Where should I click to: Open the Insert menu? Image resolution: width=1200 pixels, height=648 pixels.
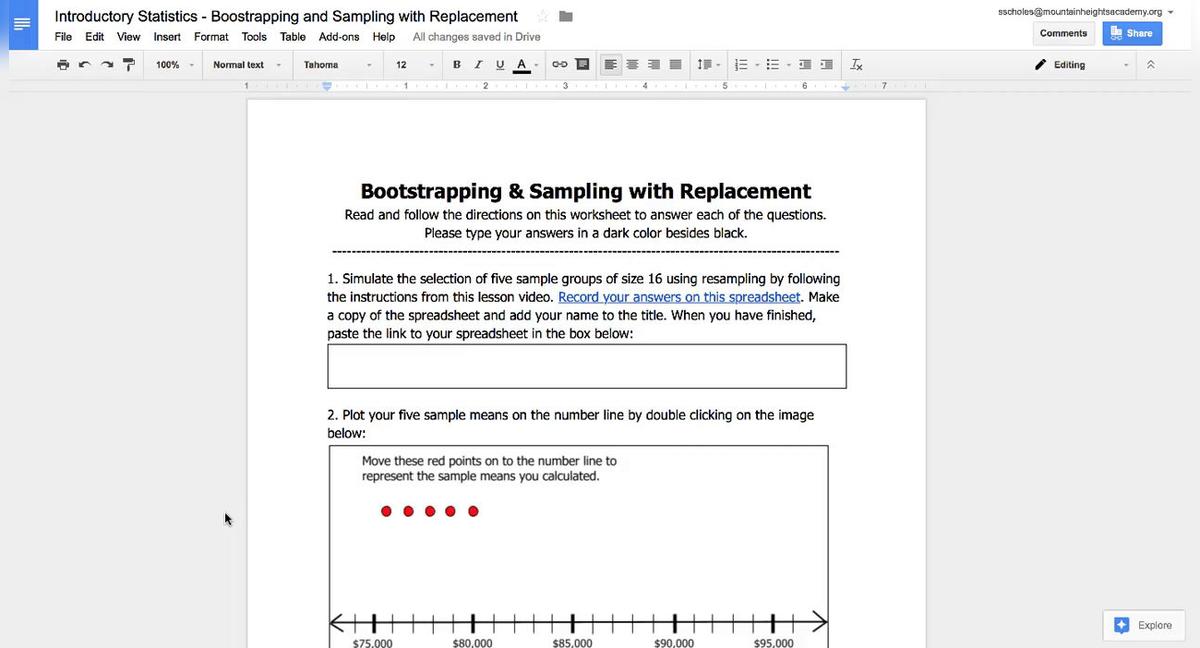(167, 37)
